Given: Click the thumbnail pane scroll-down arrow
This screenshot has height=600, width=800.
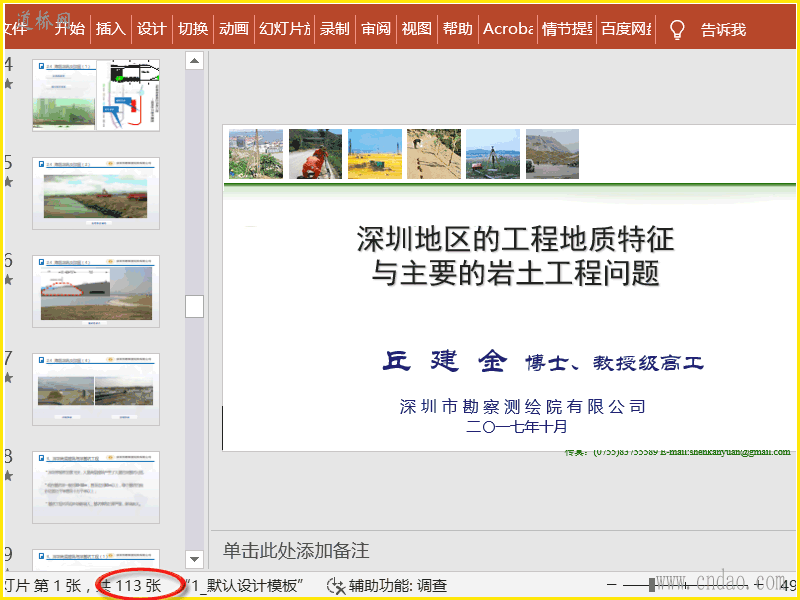Looking at the screenshot, I should [194, 559].
